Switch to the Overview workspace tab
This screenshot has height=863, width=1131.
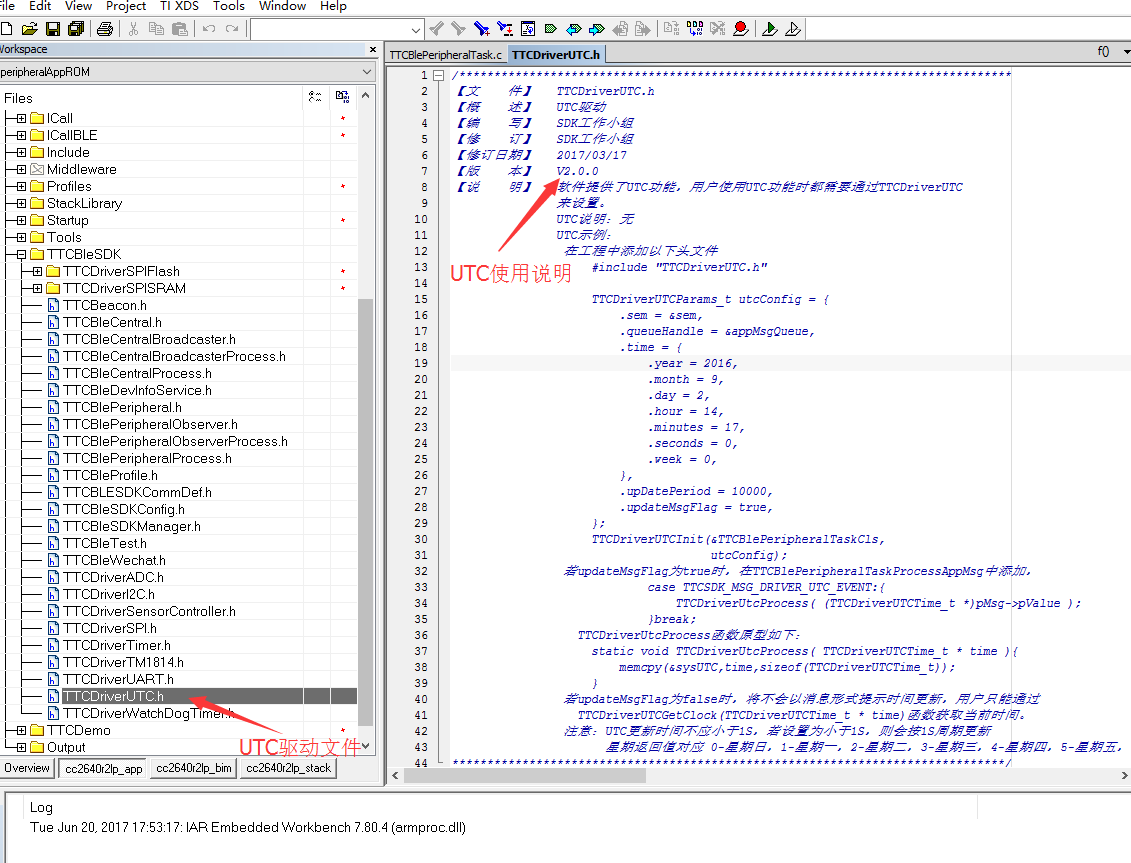pyautogui.click(x=27, y=768)
